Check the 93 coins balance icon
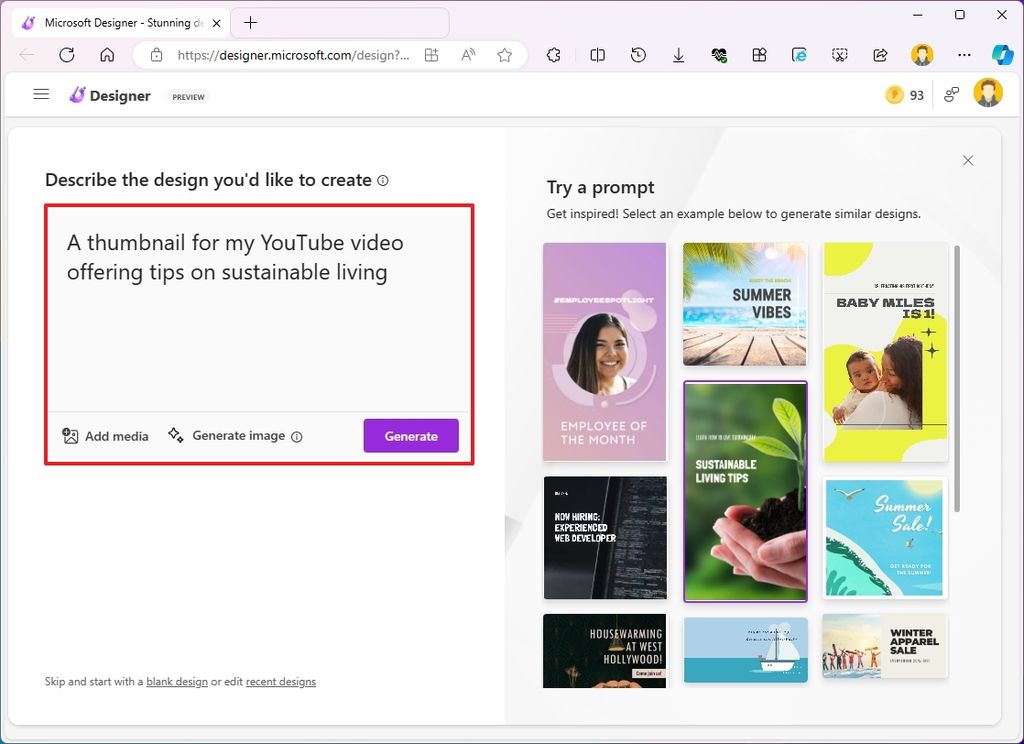 894,95
